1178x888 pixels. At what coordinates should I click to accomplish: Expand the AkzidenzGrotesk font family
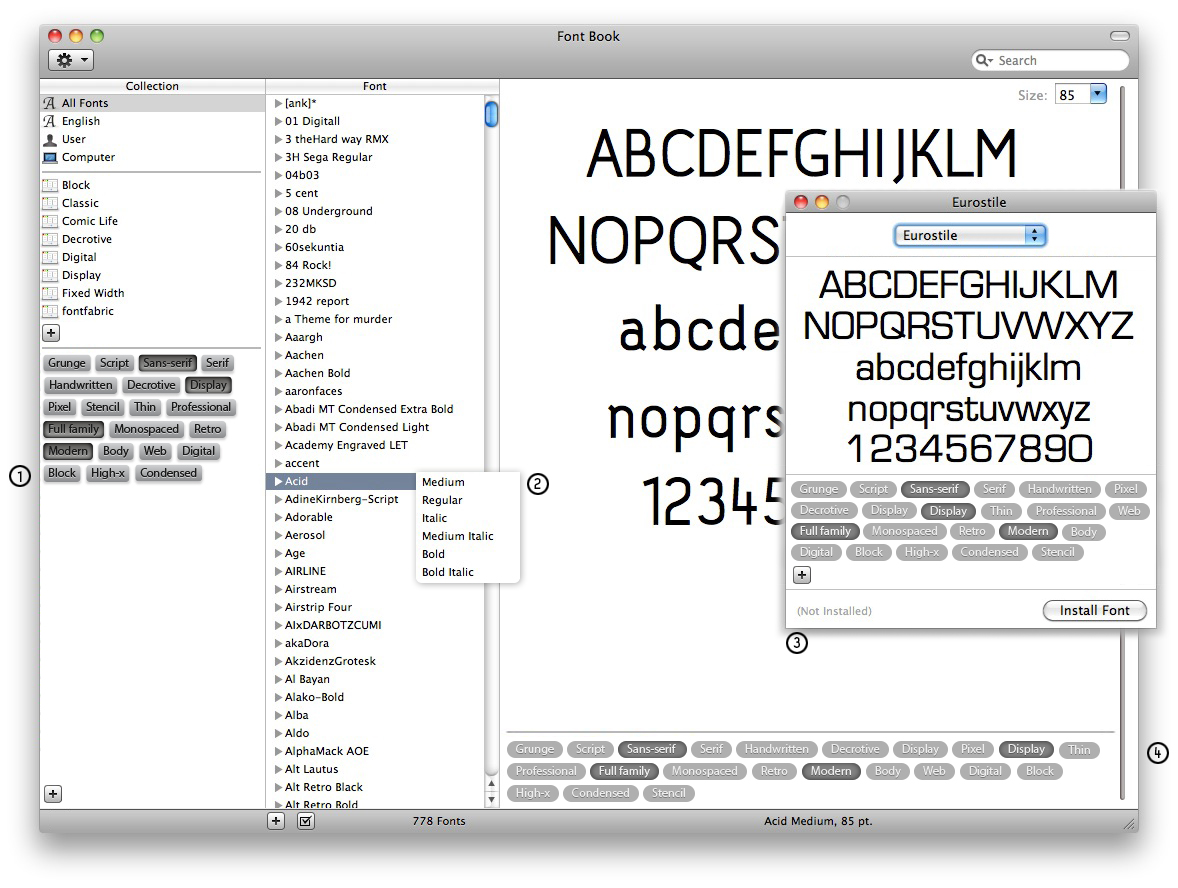(279, 661)
